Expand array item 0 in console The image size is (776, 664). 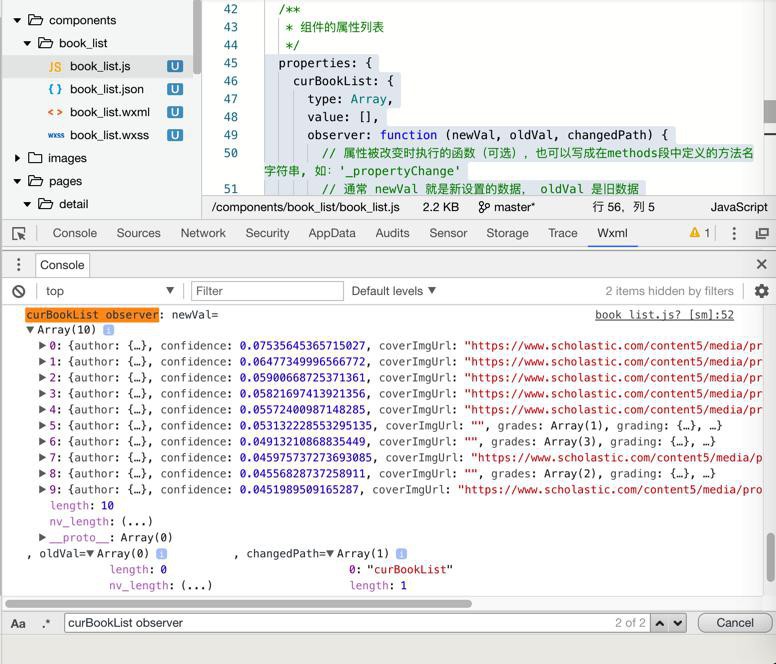42,346
